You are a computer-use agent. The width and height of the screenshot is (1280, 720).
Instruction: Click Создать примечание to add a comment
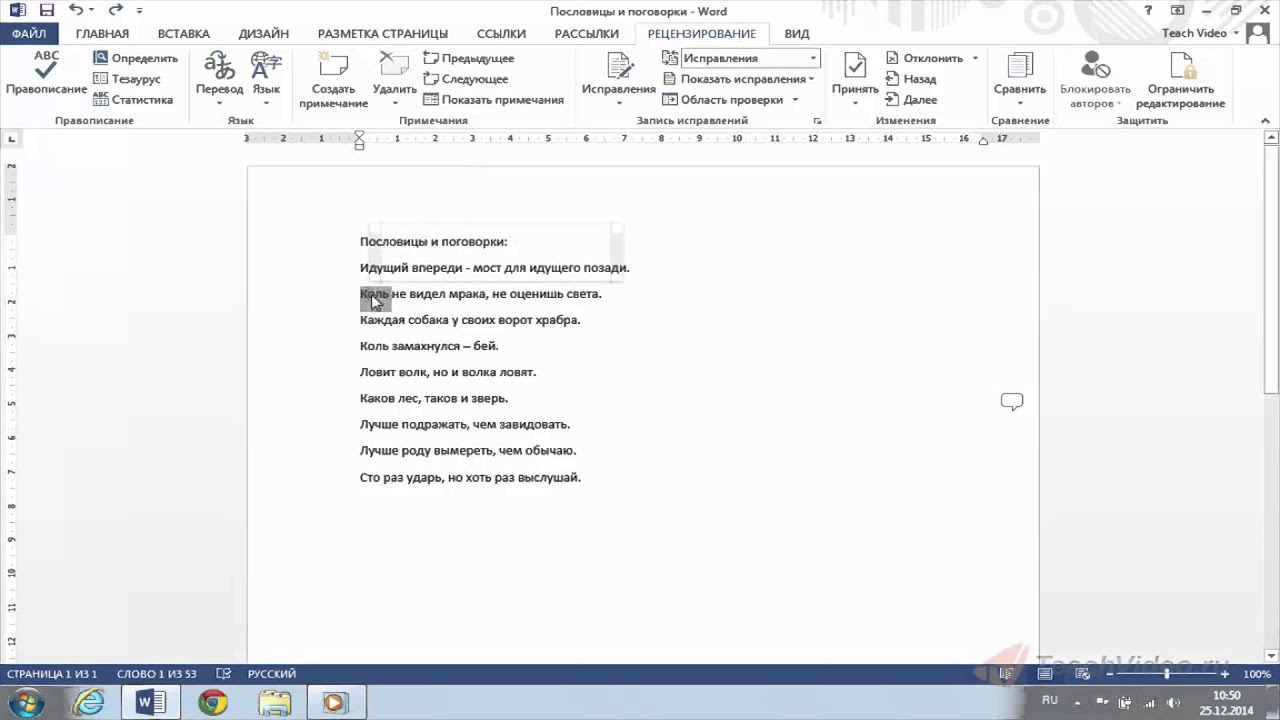click(x=333, y=80)
